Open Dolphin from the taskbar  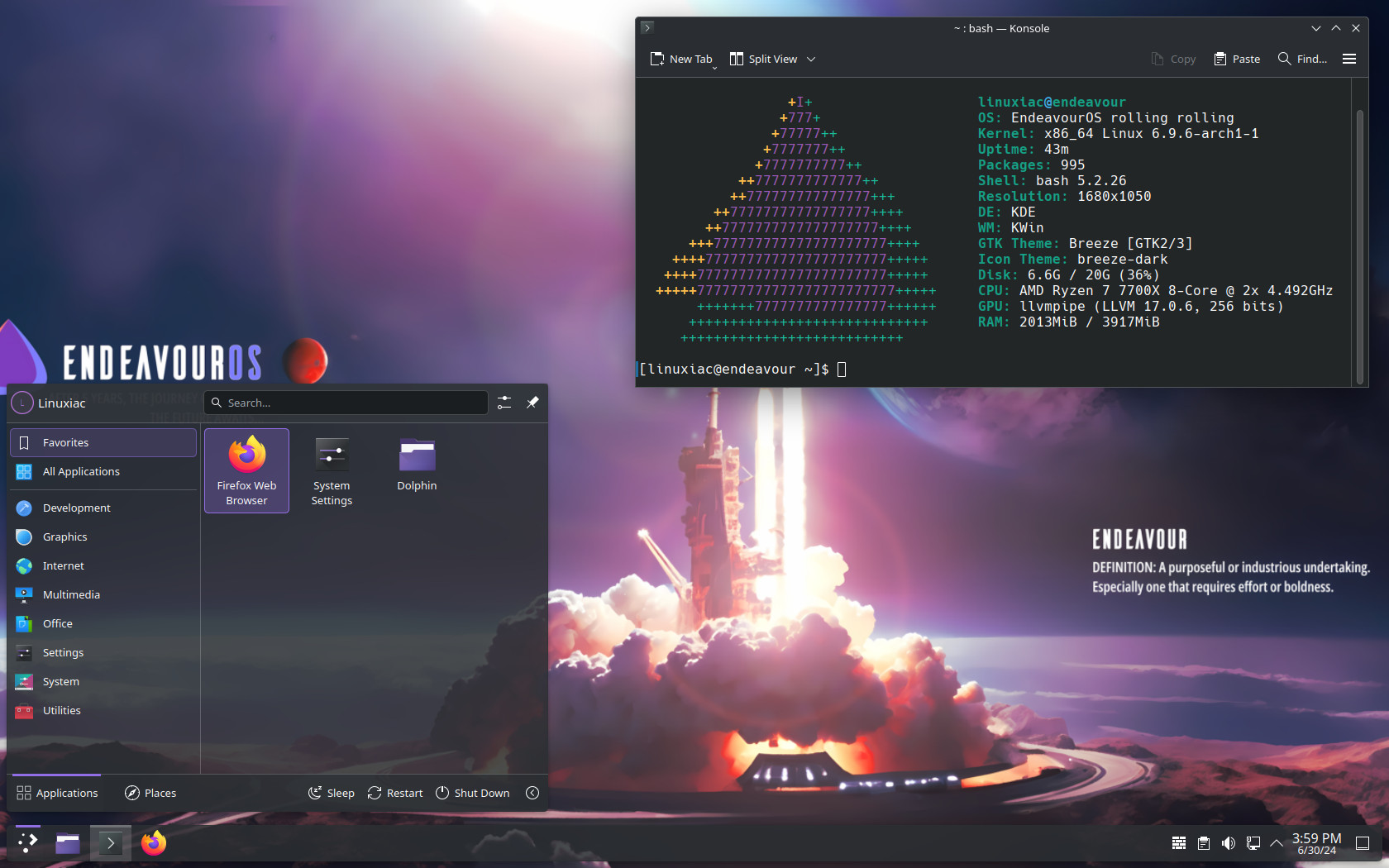point(68,843)
